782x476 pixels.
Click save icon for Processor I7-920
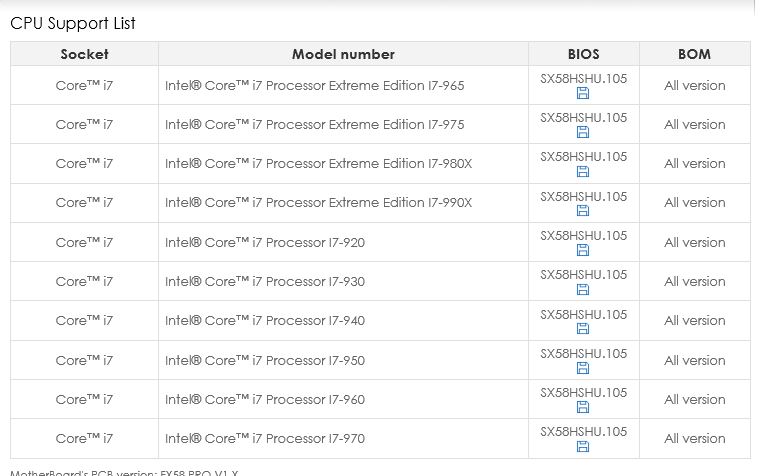tap(583, 251)
